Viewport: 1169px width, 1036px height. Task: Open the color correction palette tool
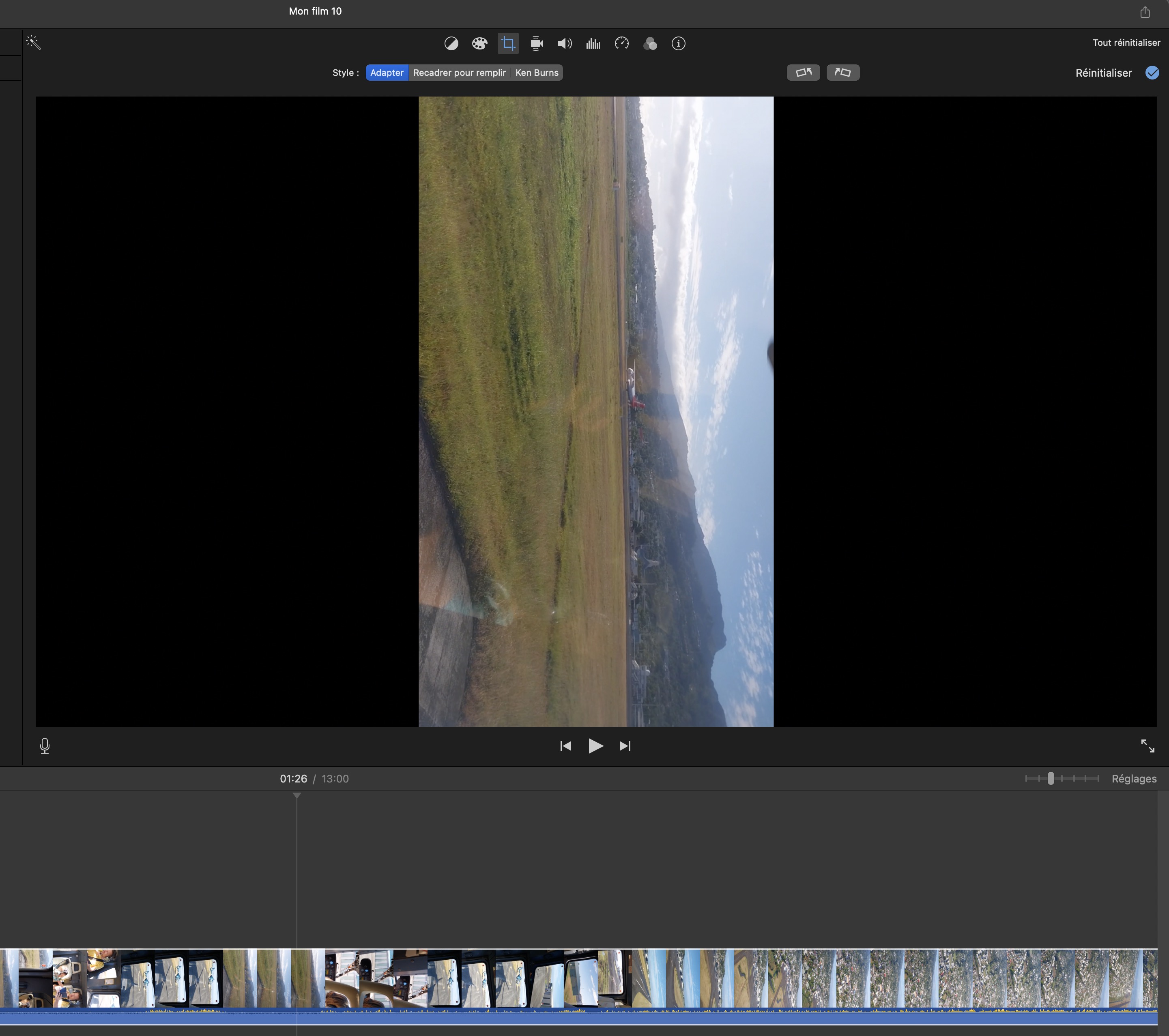[479, 43]
